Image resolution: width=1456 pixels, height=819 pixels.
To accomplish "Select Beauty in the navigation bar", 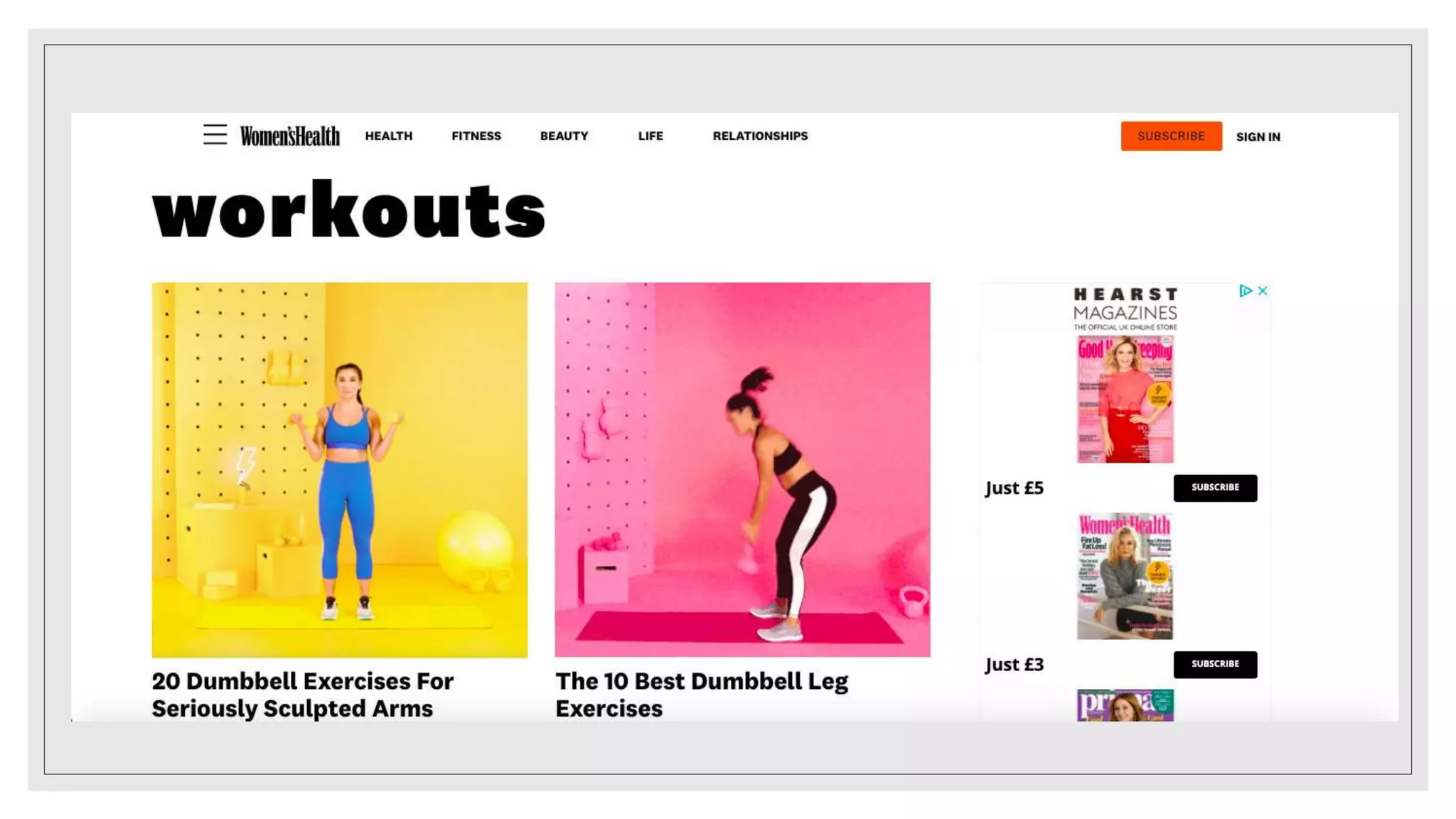I will [564, 136].
